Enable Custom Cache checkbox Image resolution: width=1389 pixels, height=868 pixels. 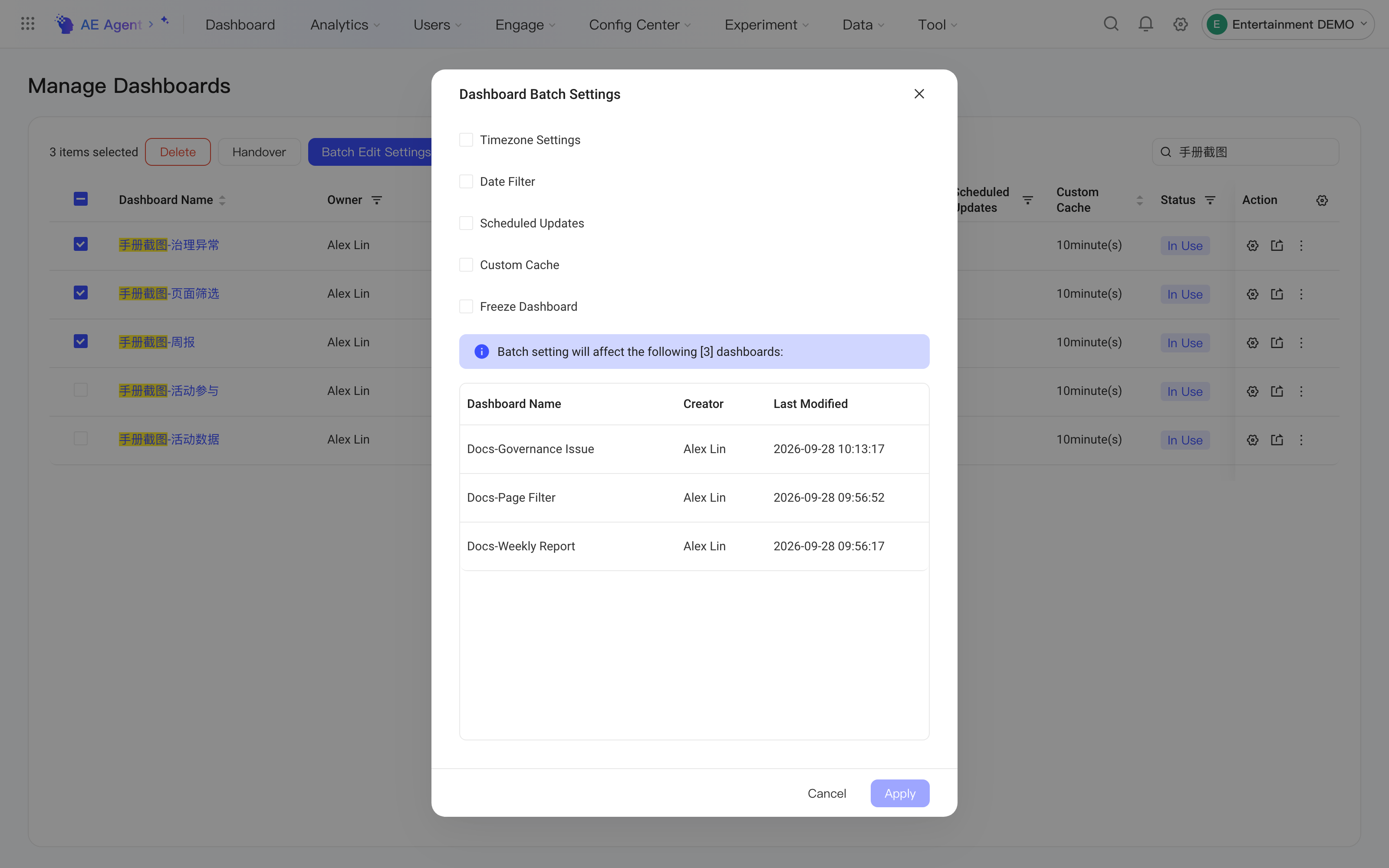[466, 265]
